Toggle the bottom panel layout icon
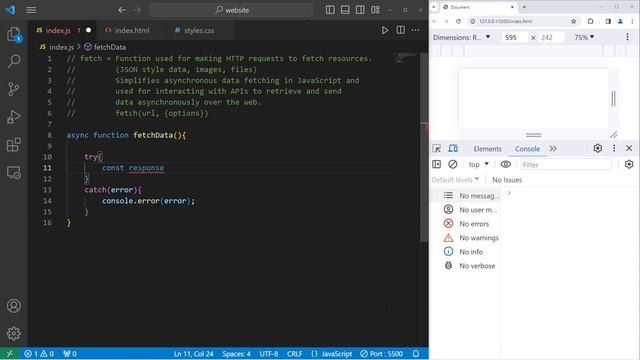 tap(345, 10)
